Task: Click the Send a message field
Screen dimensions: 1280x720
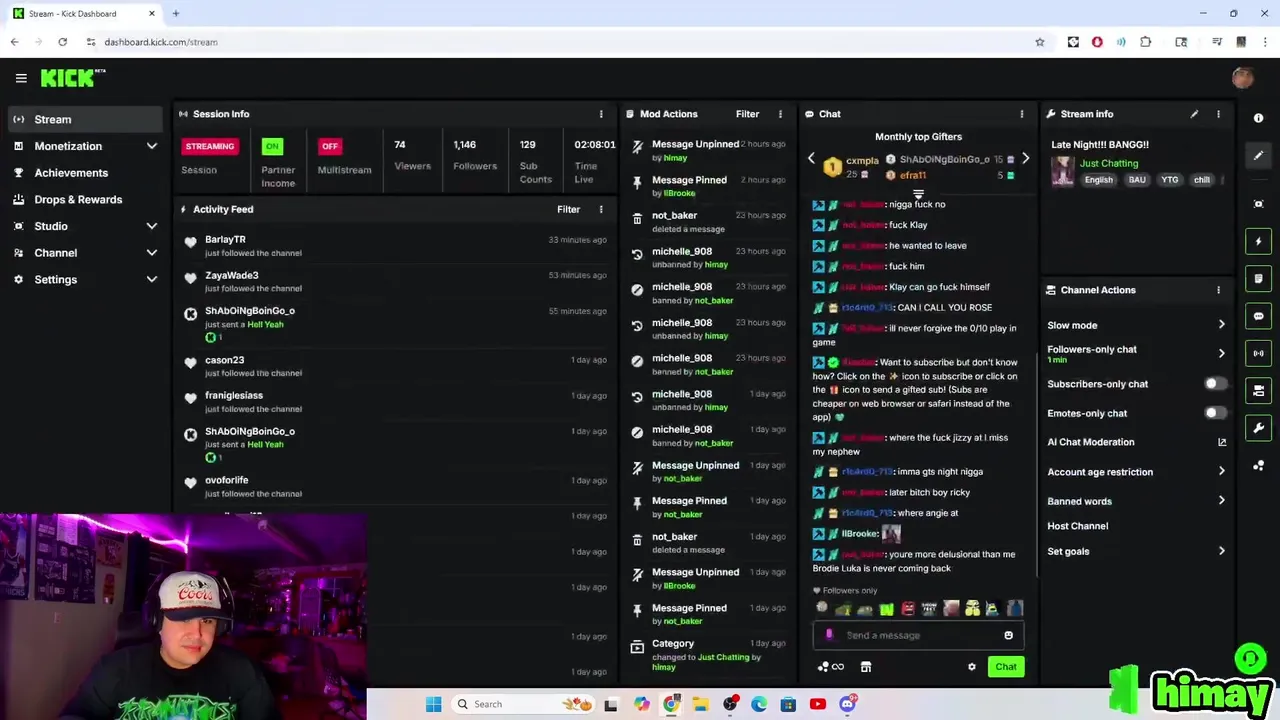Action: click(x=917, y=635)
